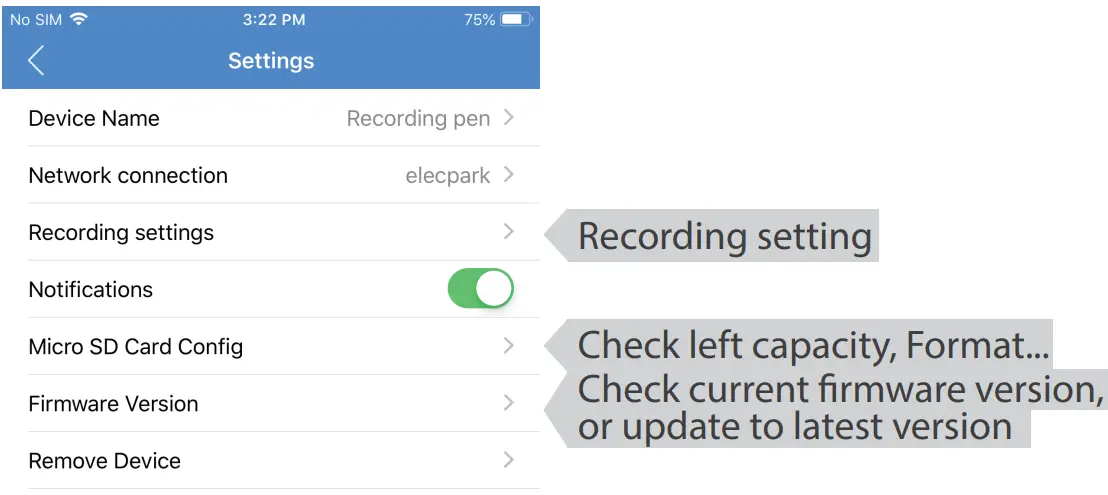Tap the back arrow in Settings header
Screen dimensions: 1108x495
[x=36, y=61]
